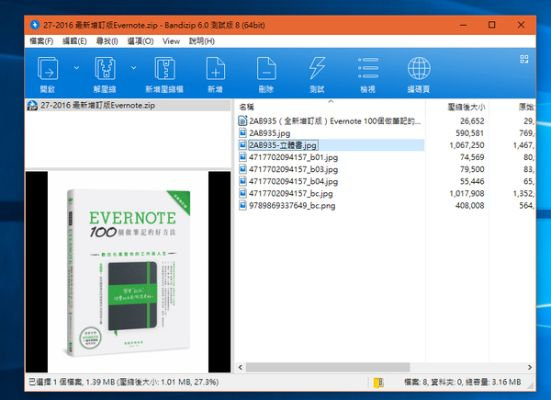The height and width of the screenshot is (400, 551).
Task: Click compressed size value 408,008
Action: coord(469,205)
